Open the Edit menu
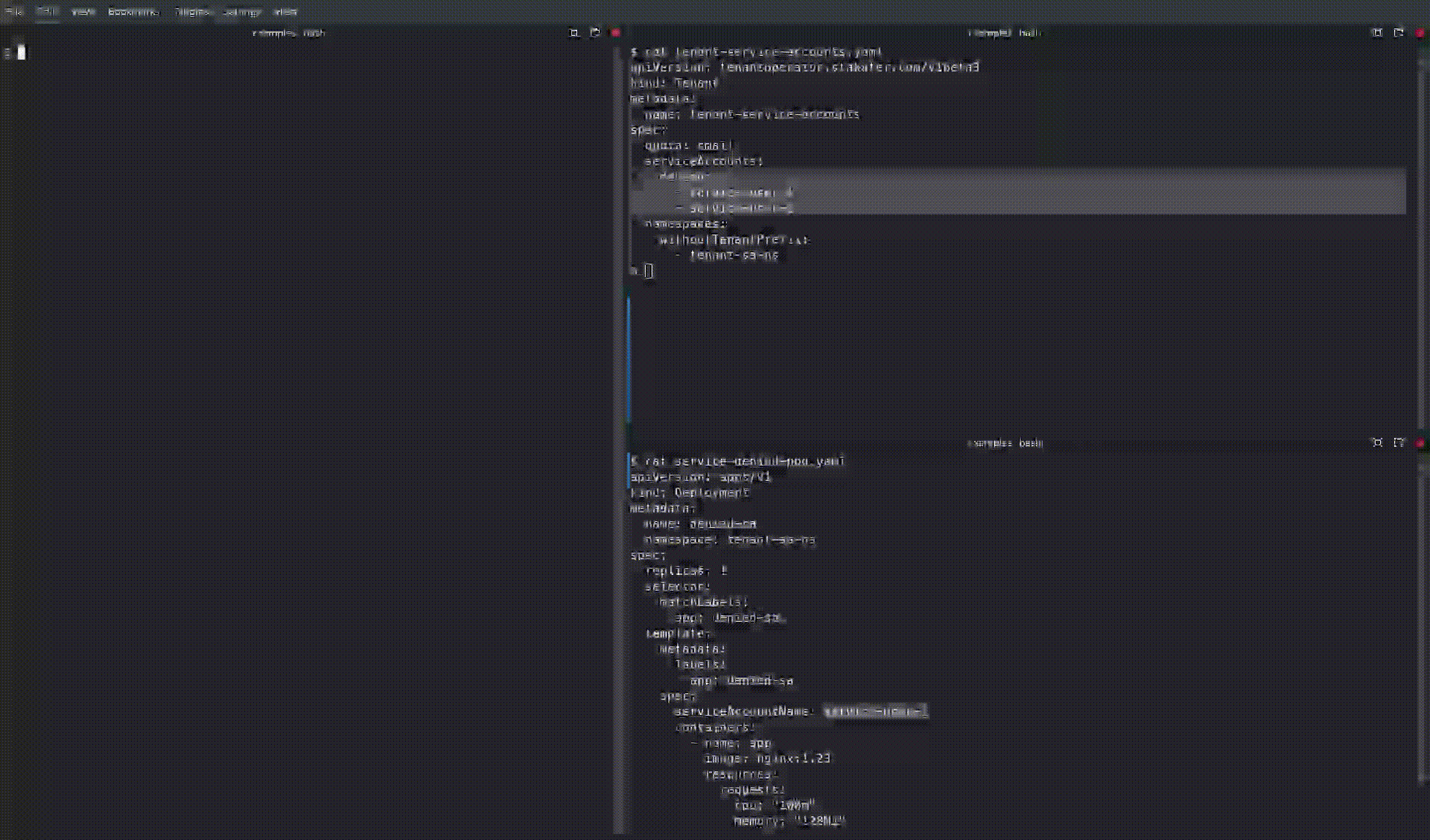The height and width of the screenshot is (840, 1430). (47, 12)
